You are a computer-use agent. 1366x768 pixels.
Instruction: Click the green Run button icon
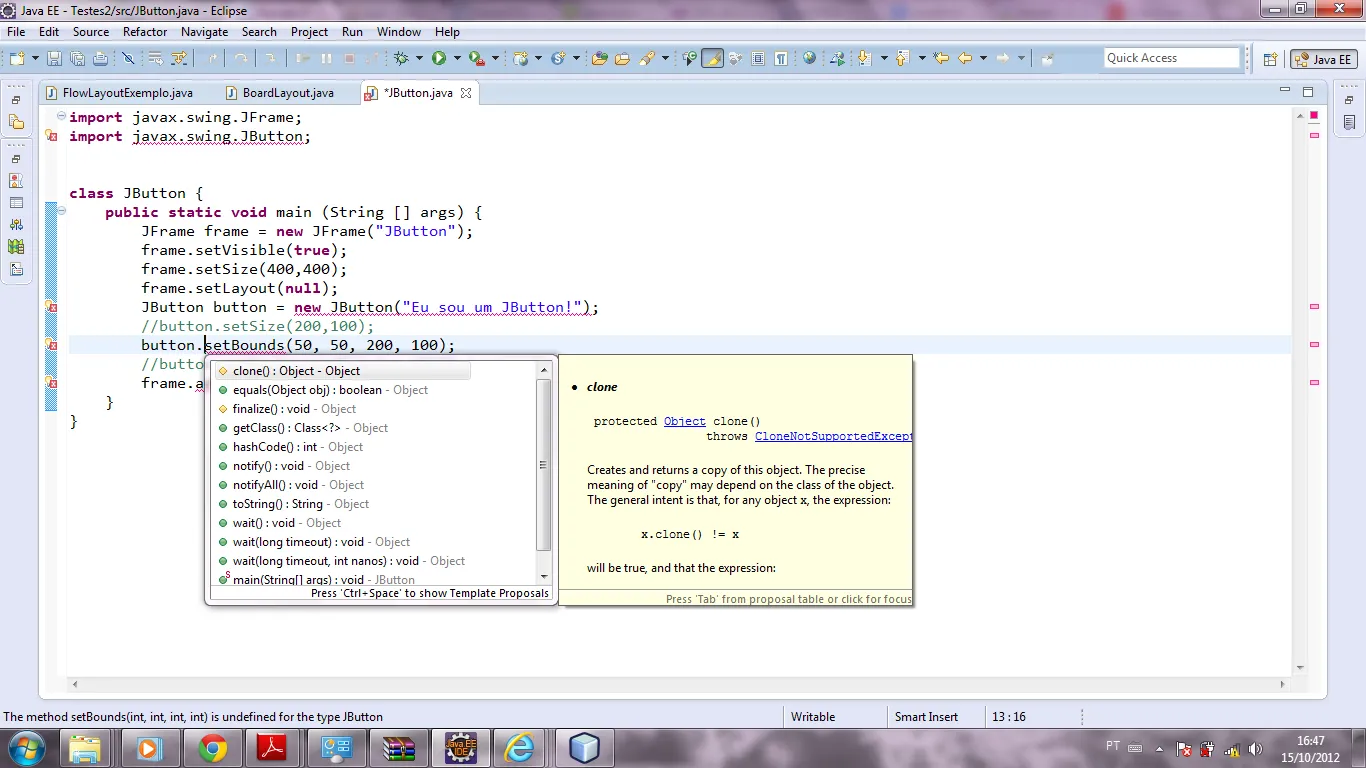(438, 59)
